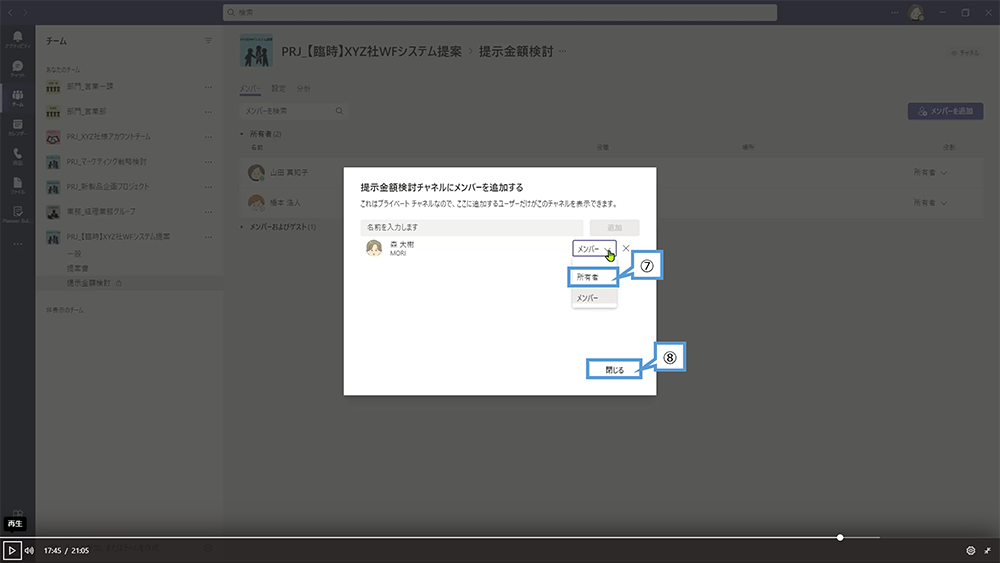Open more options for PRJ_マーケティング戦略検討
This screenshot has height=563, width=1000.
[208, 162]
